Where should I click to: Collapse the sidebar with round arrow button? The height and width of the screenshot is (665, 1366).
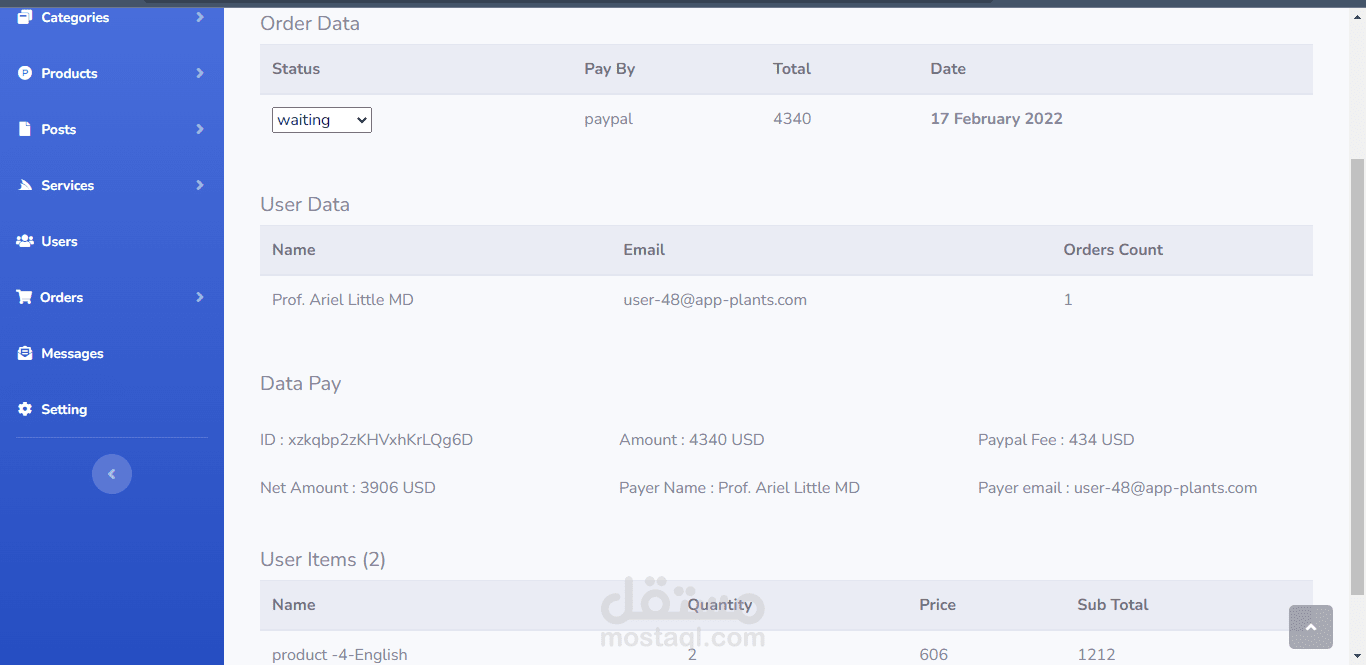(112, 474)
